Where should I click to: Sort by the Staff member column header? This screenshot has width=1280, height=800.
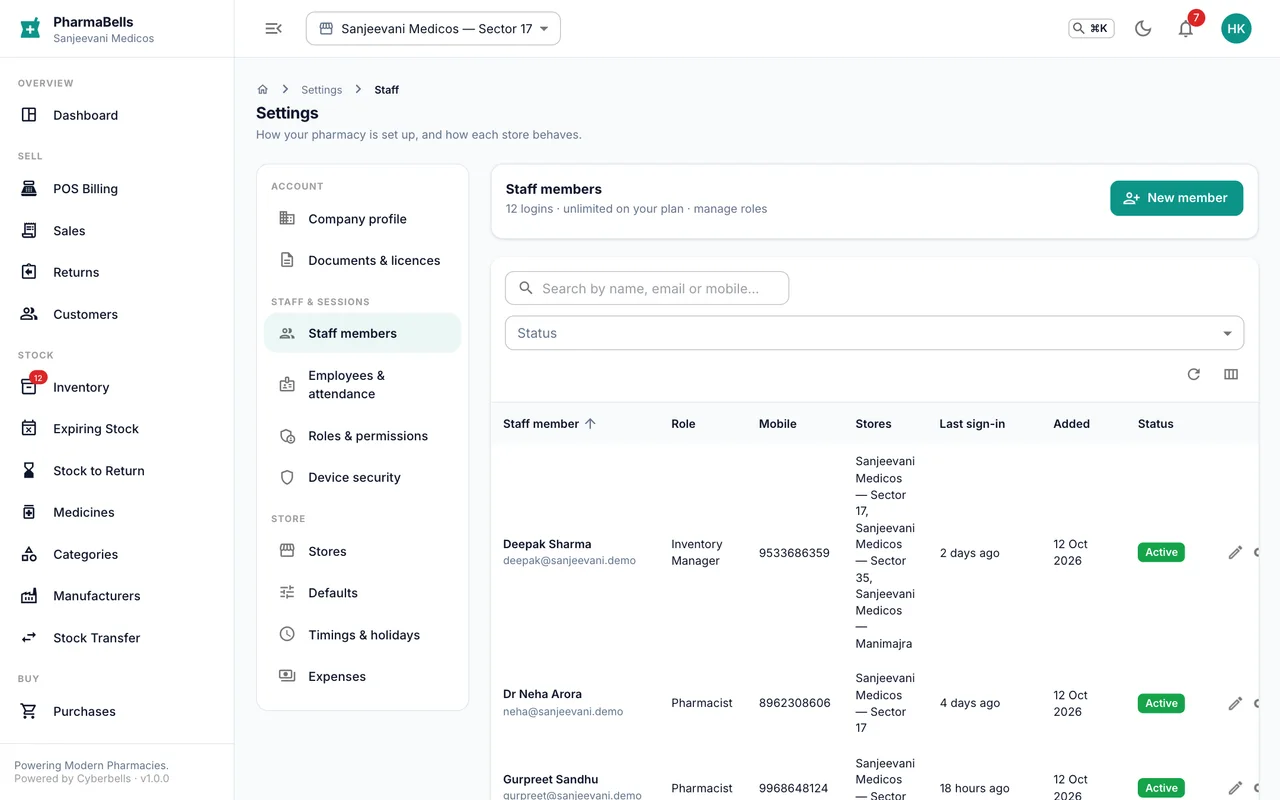pos(549,424)
